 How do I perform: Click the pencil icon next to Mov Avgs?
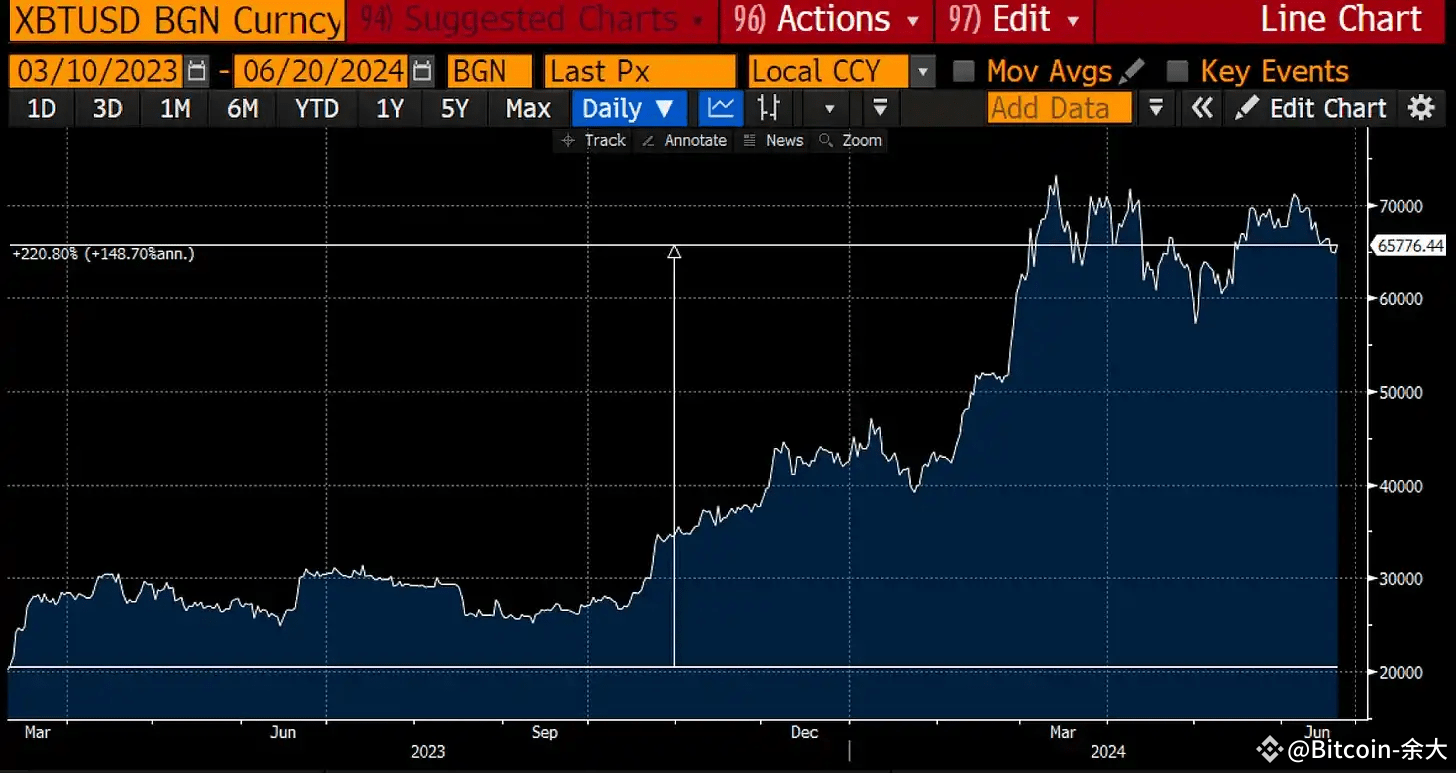click(1131, 72)
